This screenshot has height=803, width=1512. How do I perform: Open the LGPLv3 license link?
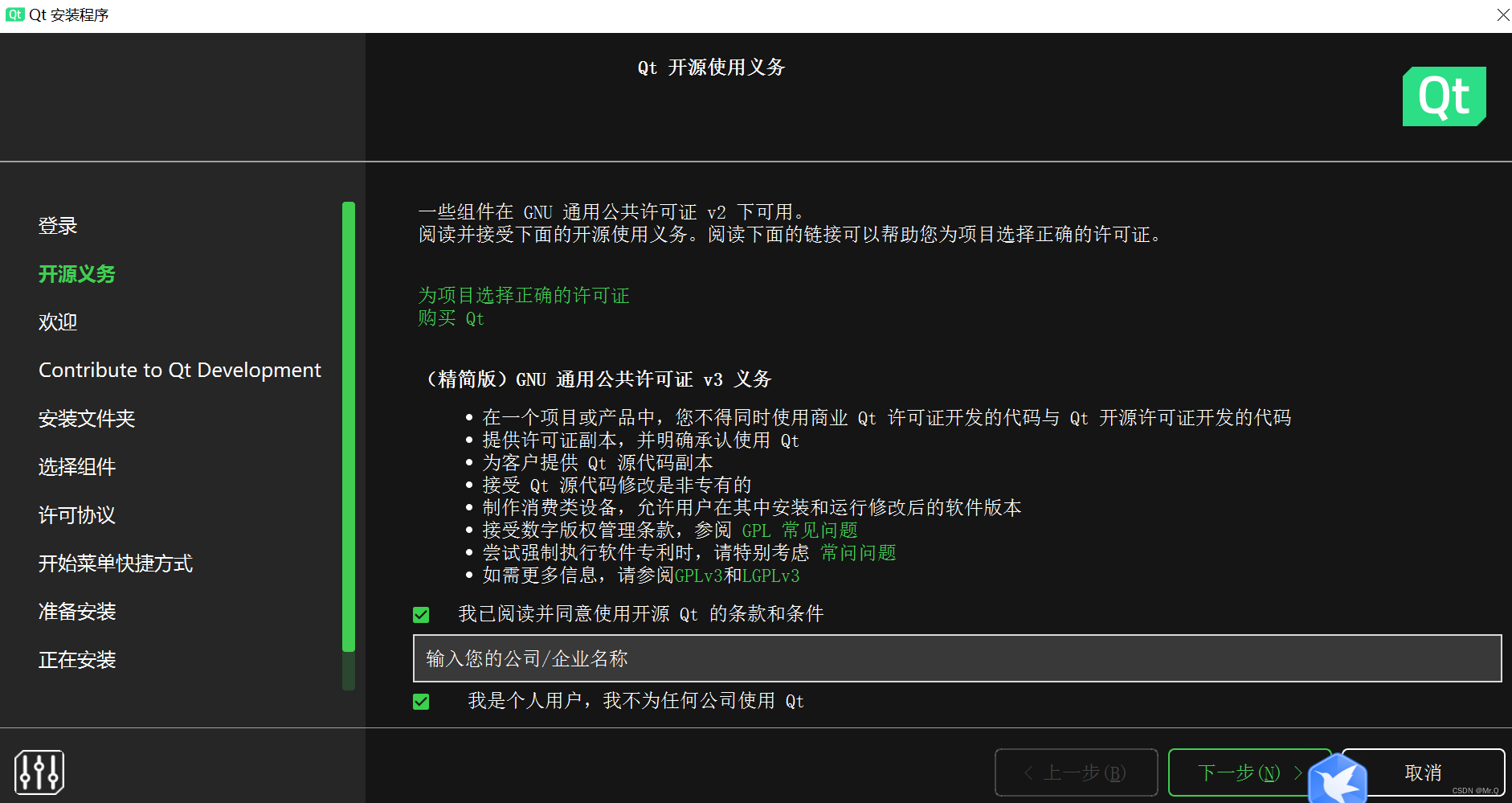(771, 576)
